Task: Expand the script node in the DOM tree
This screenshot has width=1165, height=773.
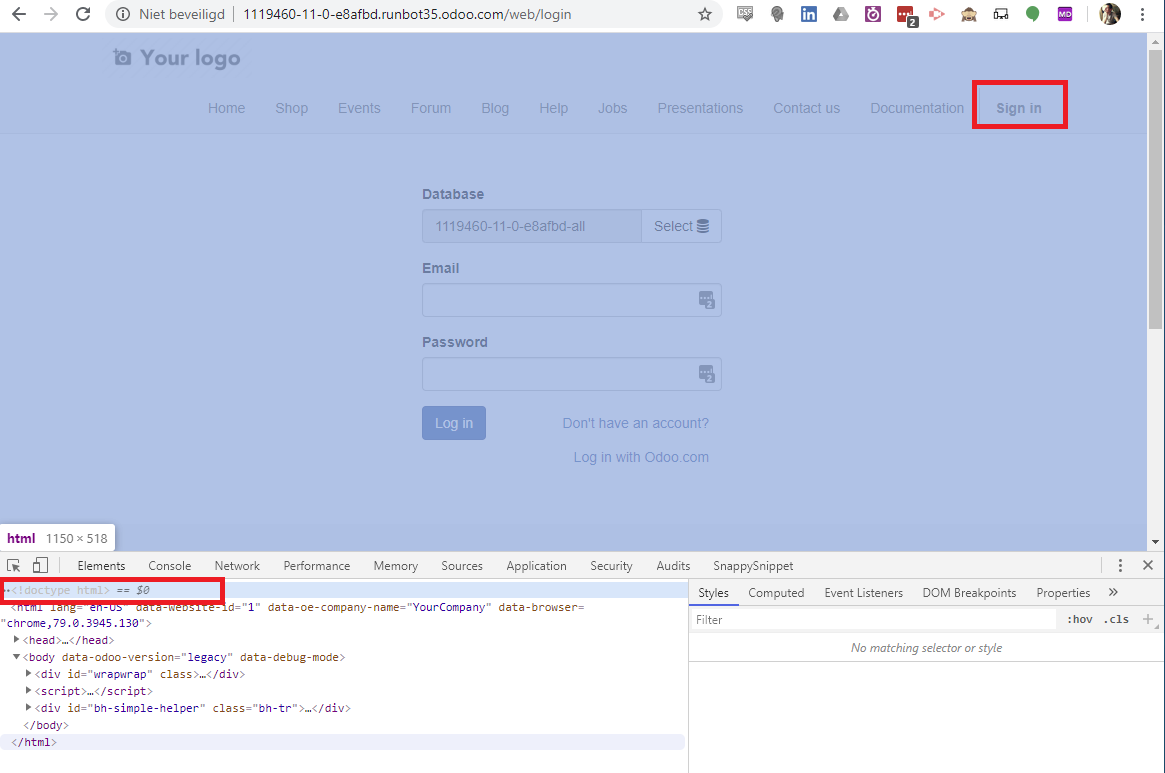Action: (28, 690)
